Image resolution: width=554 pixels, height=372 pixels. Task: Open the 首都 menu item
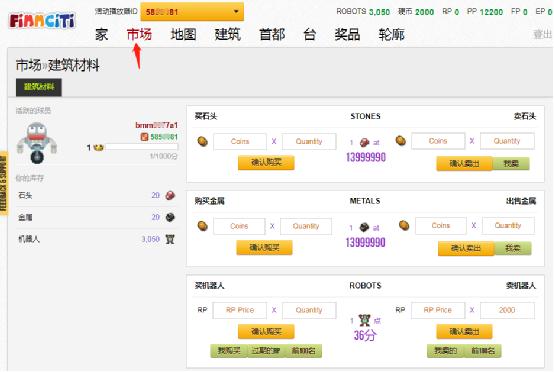272,35
